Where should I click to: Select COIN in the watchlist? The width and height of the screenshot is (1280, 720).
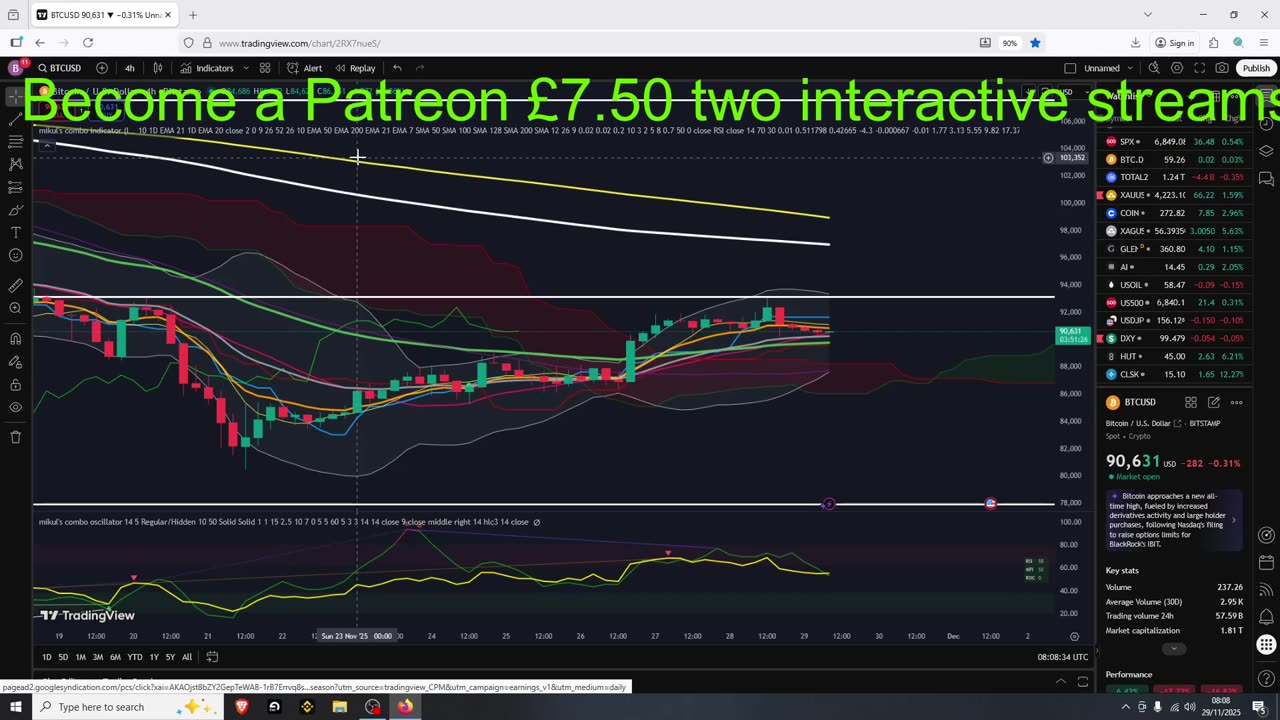pyautogui.click(x=1174, y=213)
